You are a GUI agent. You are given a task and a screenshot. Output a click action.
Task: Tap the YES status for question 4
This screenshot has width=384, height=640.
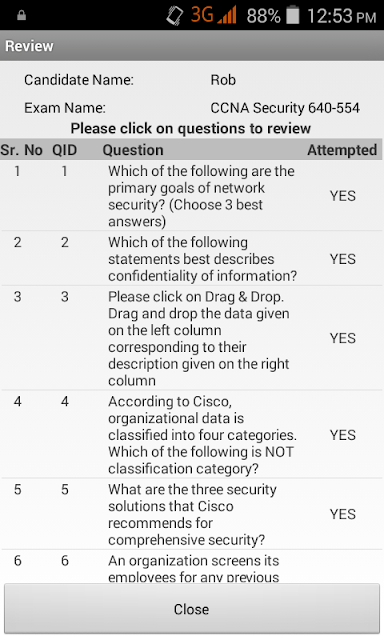343,435
